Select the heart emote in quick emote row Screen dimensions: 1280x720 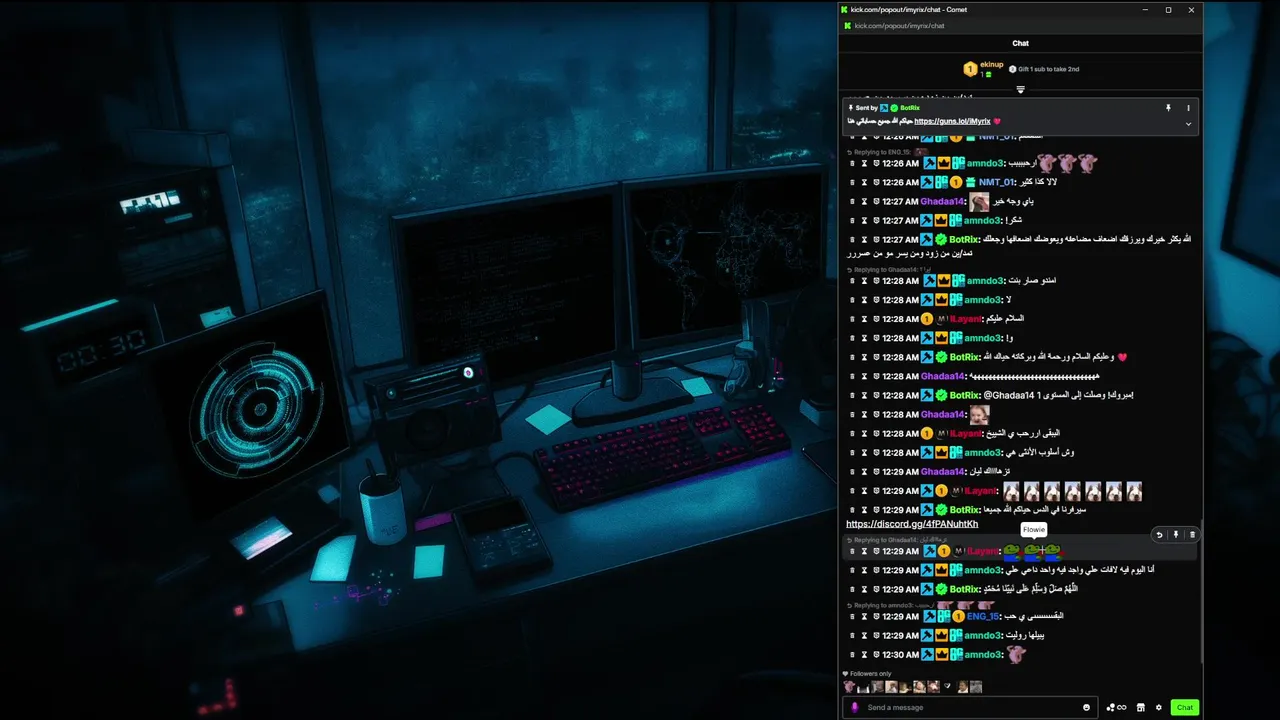pos(947,687)
